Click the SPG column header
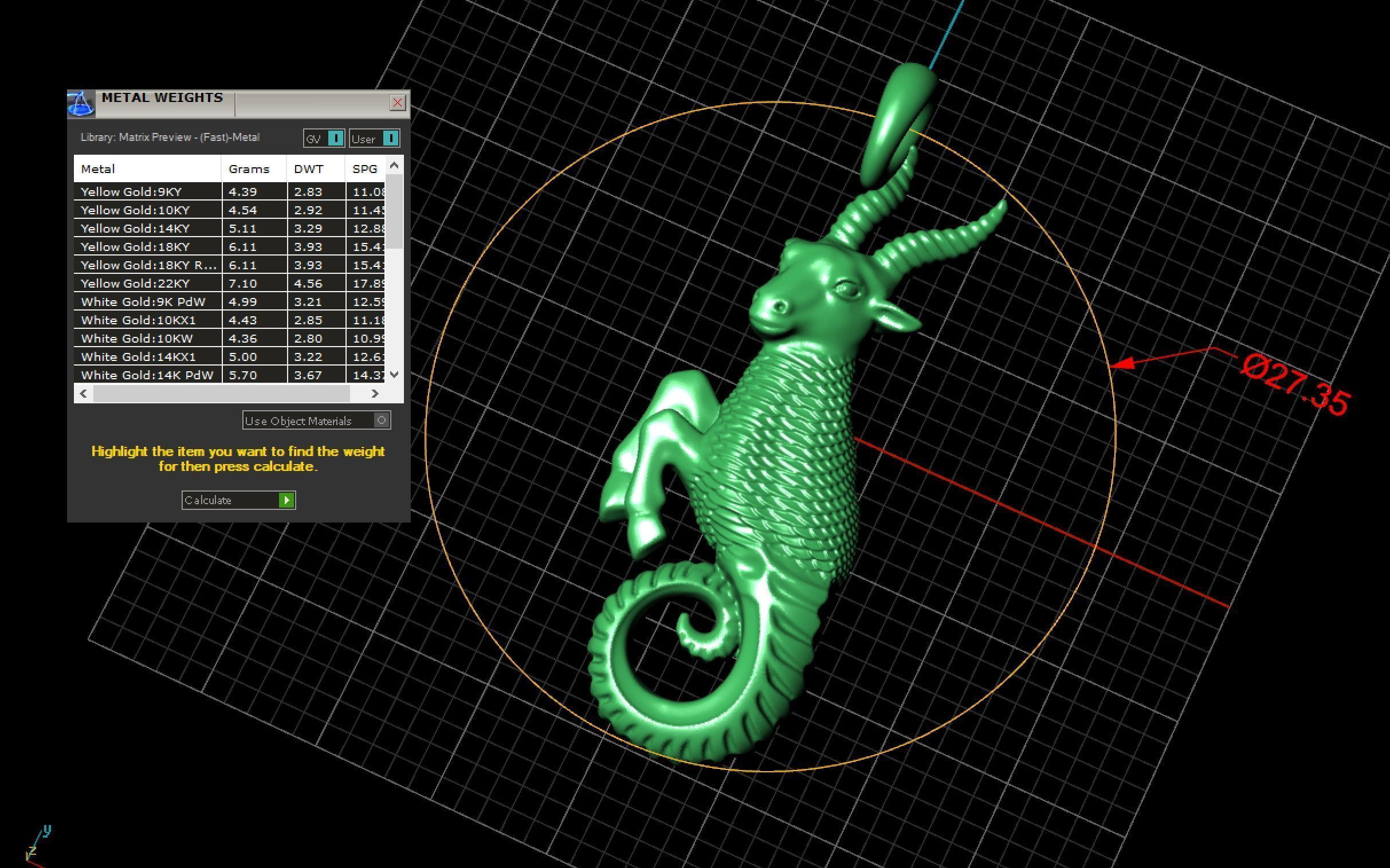Image resolution: width=1390 pixels, height=868 pixels. [x=365, y=169]
